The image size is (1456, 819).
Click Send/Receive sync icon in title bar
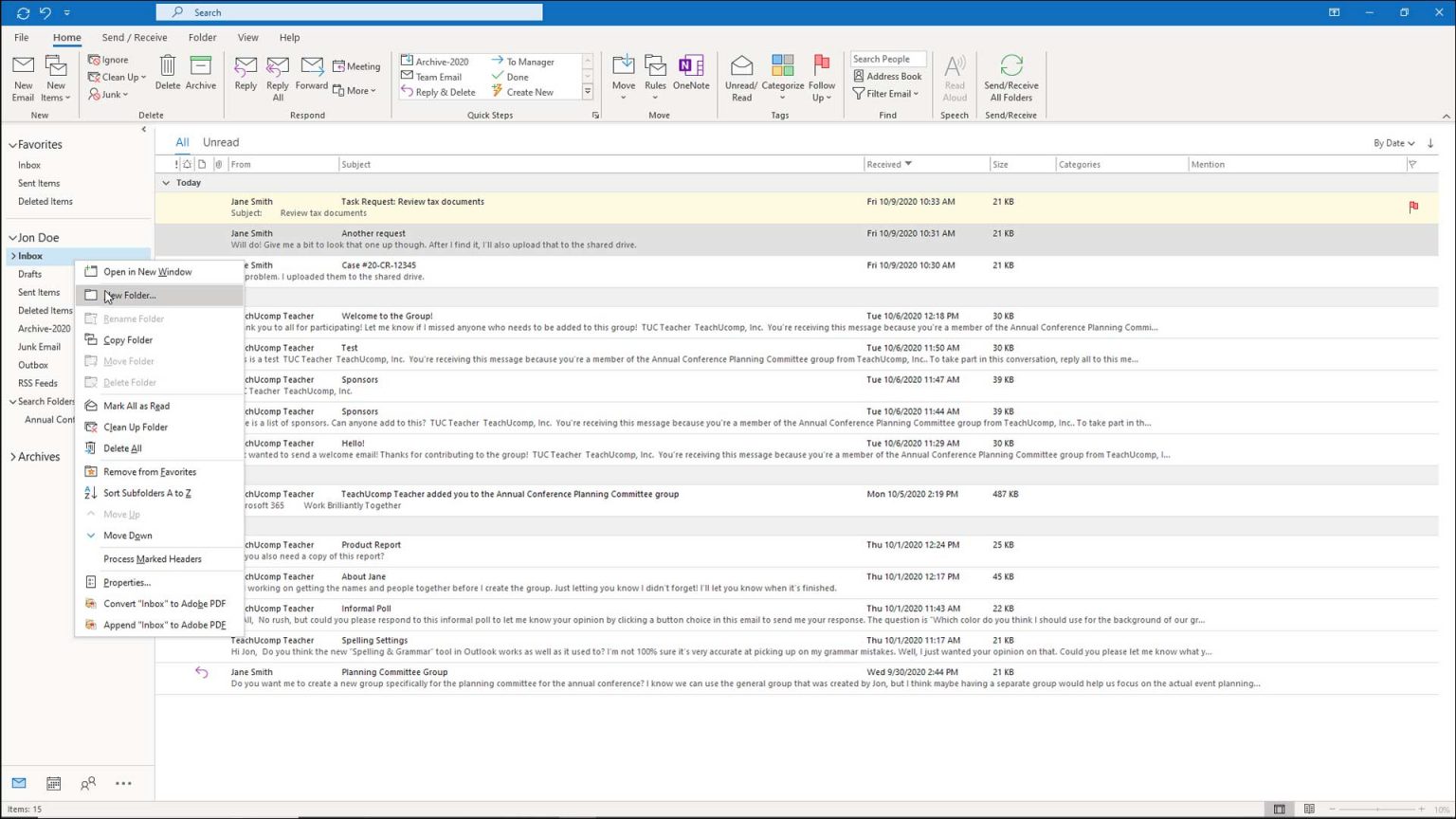(23, 13)
